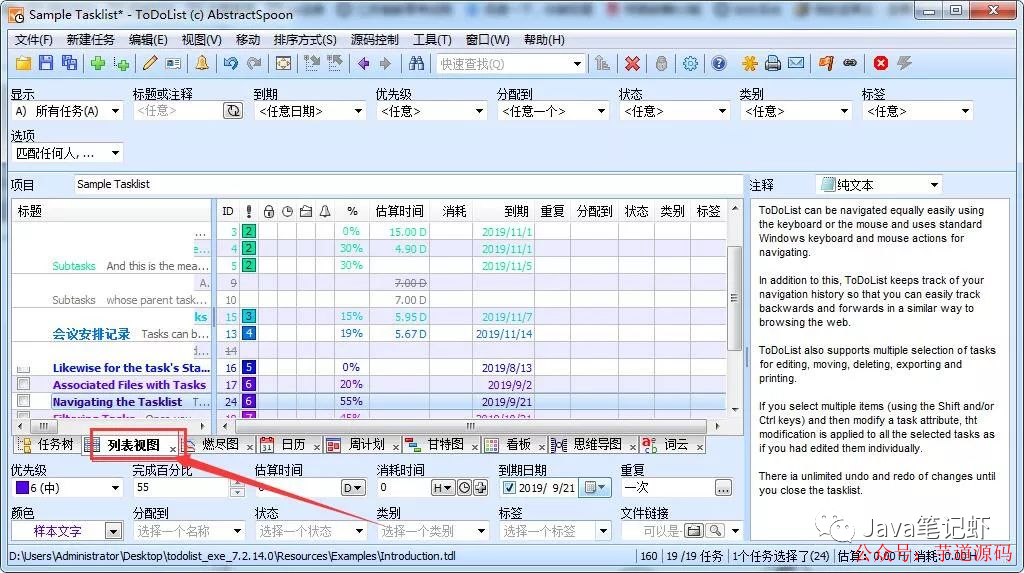Click the pencil edit task icon
Screen dimensions: 1024x573
[x=150, y=63]
